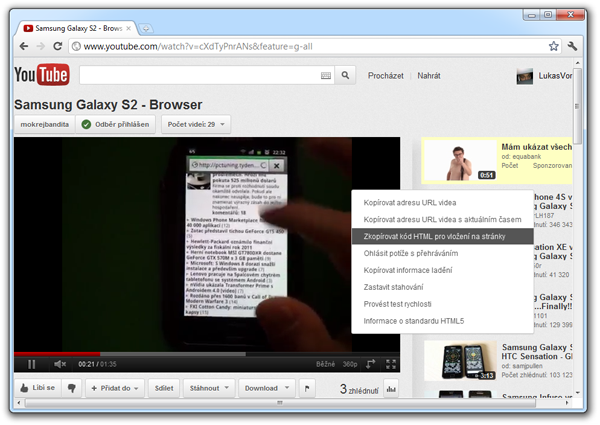The image size is (600, 425).
Task: Toggle the Odběr přihlášen subscription button
Action: pyautogui.click(x=116, y=124)
